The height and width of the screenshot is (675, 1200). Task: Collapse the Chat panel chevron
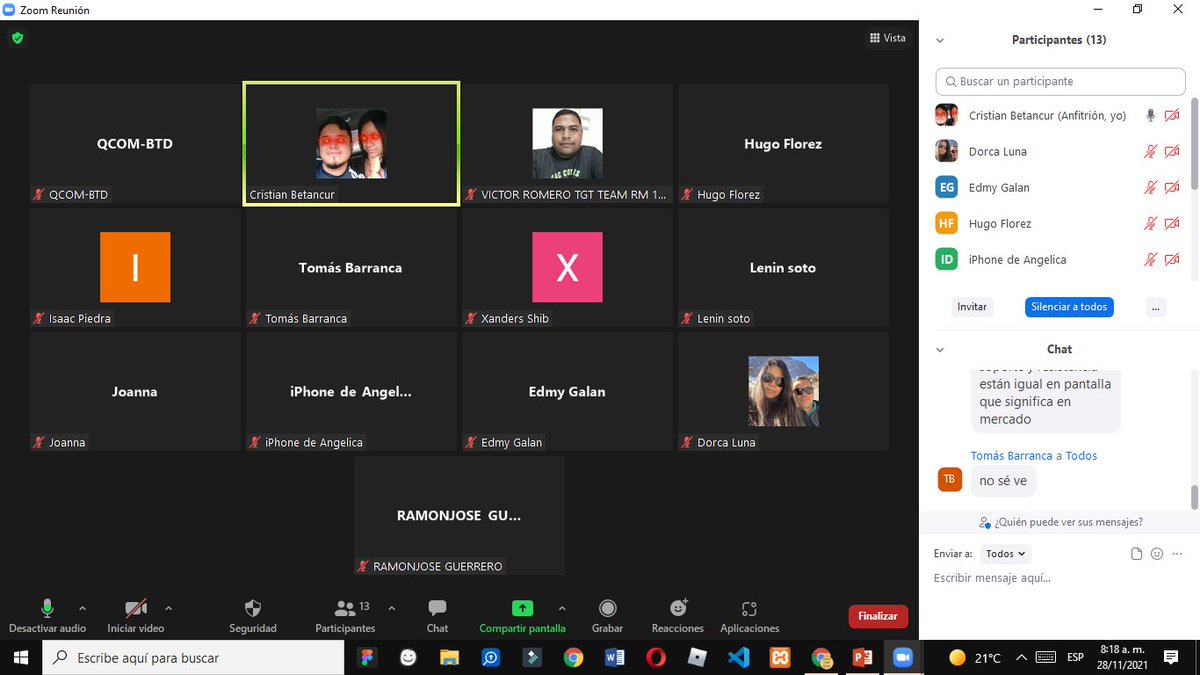click(x=939, y=350)
